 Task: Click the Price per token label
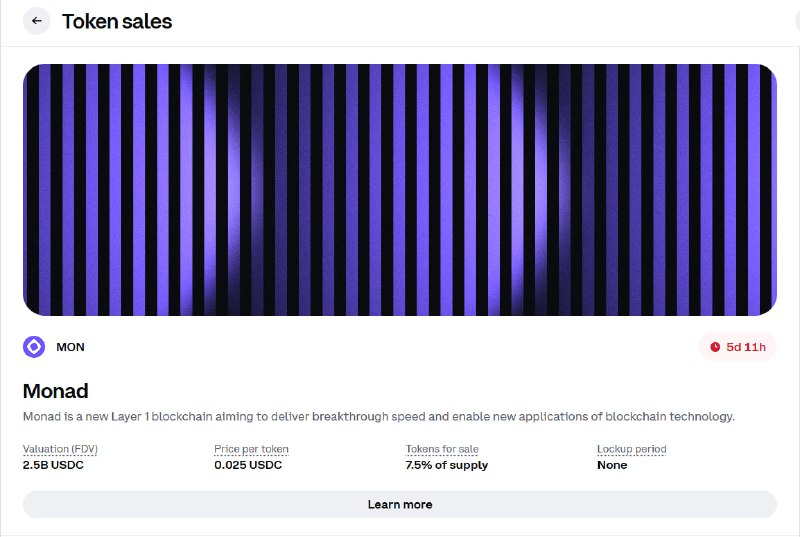coord(251,449)
